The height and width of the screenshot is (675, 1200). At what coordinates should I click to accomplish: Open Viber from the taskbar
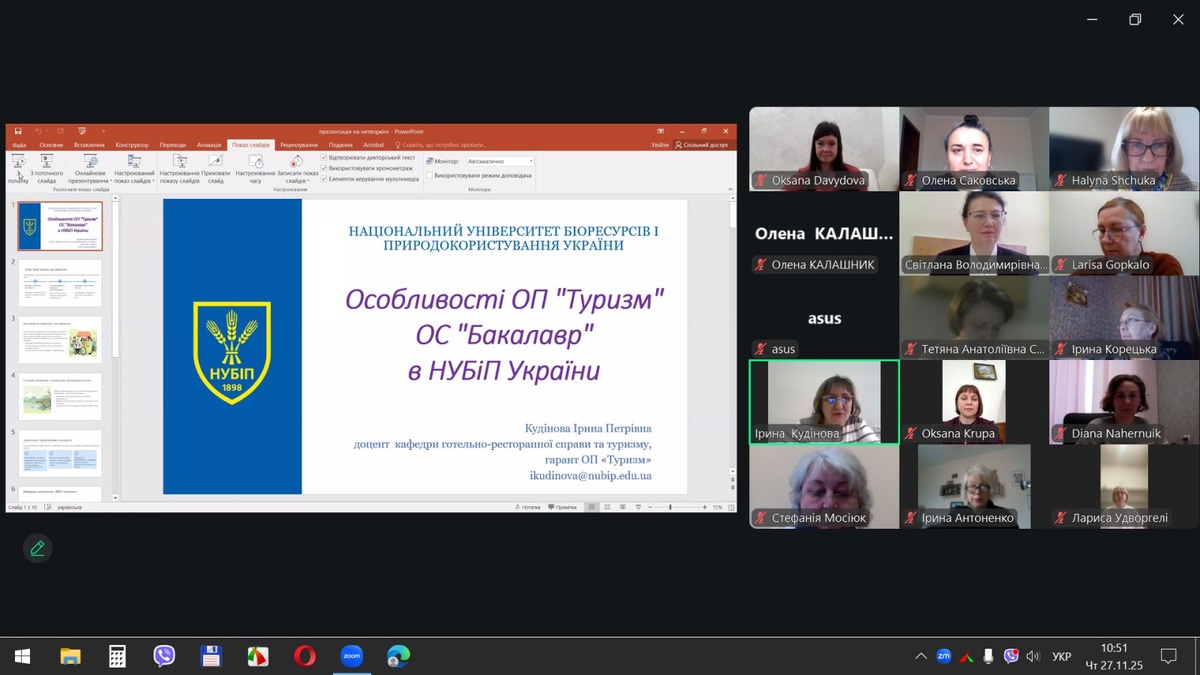click(164, 656)
